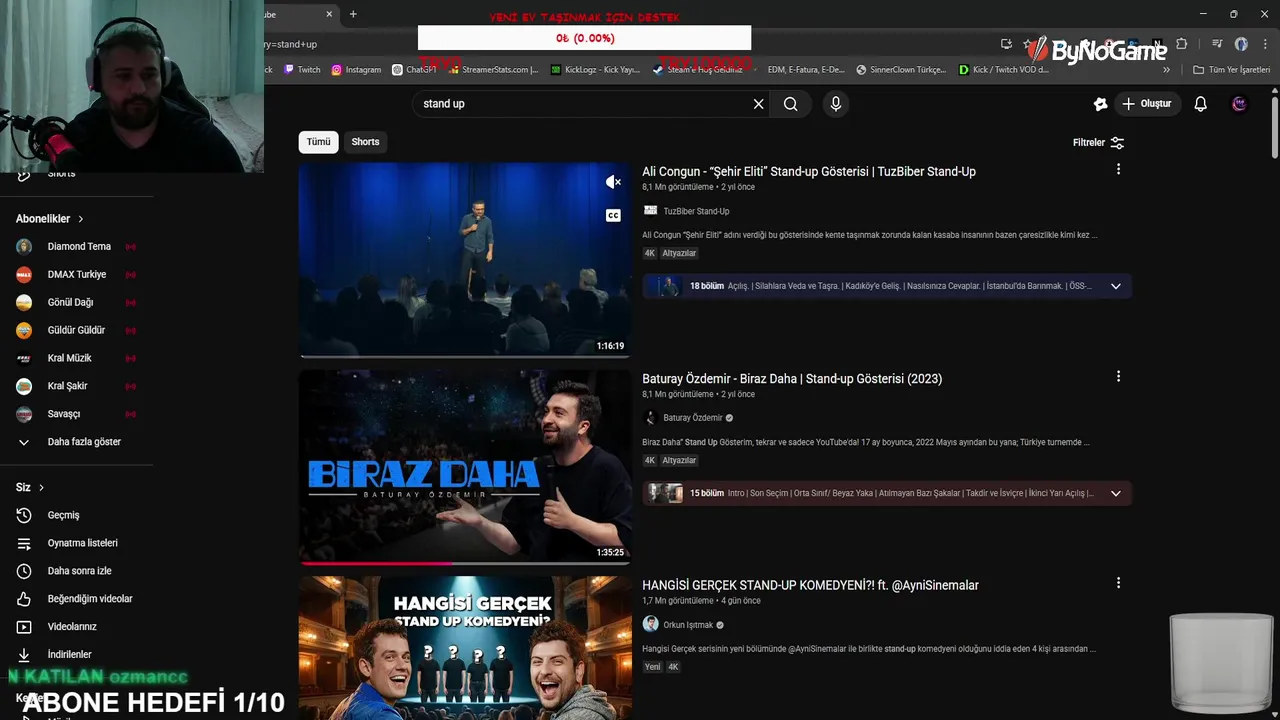
Task: Open Orkun Işıtmak channel avatar
Action: [650, 624]
